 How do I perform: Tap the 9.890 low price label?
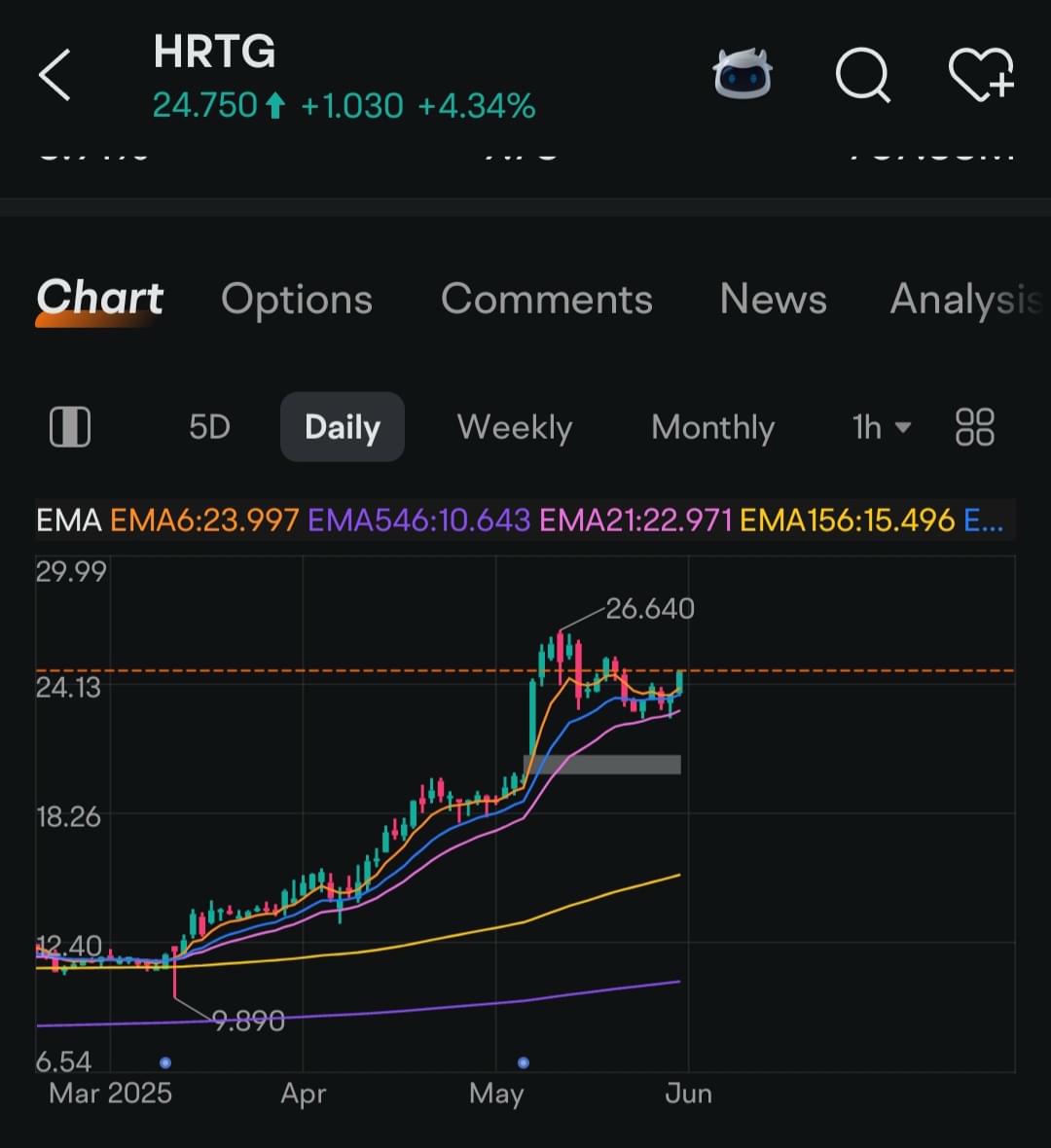(x=248, y=1020)
